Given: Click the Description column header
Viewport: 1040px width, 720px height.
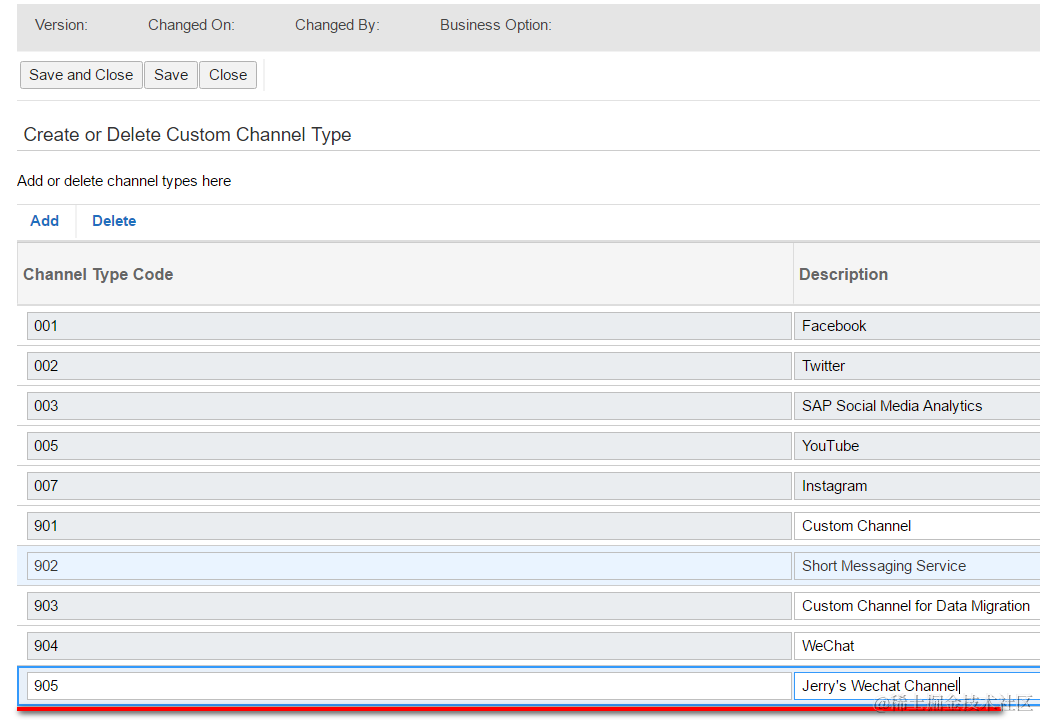Looking at the screenshot, I should (844, 274).
